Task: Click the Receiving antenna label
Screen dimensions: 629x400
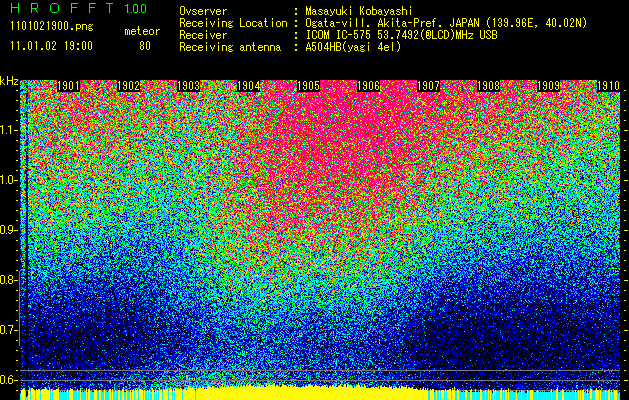Action: pos(230,47)
